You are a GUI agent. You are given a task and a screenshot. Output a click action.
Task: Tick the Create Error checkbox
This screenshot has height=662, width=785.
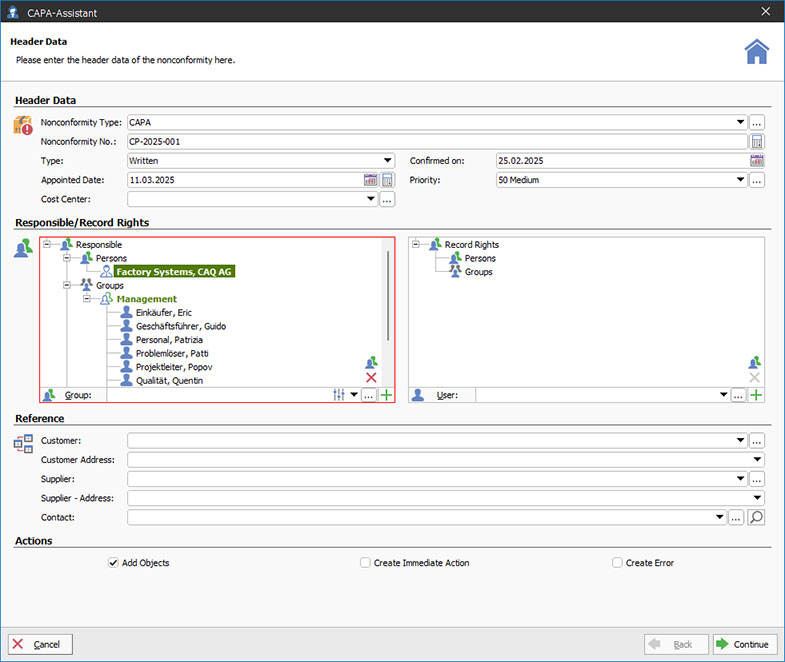click(x=618, y=563)
